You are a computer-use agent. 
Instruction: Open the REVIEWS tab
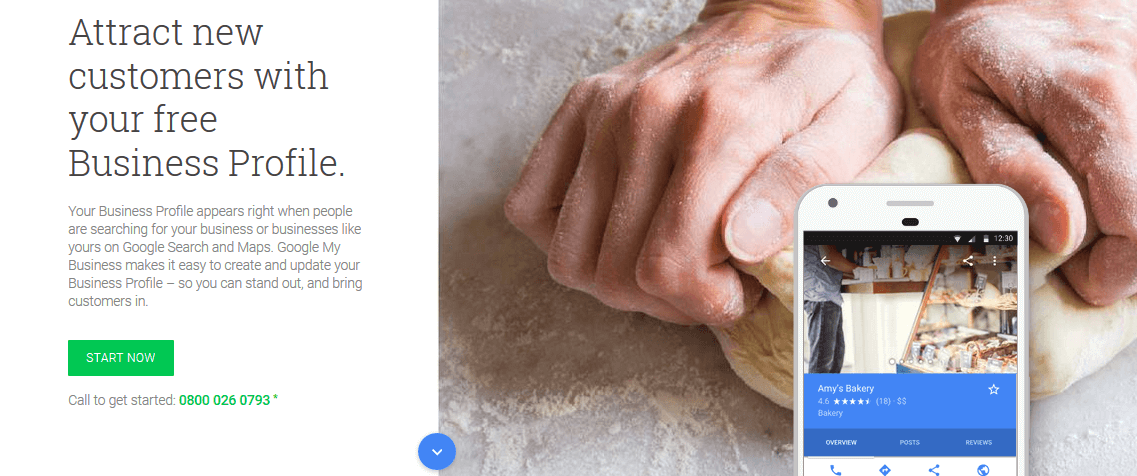tap(978, 443)
